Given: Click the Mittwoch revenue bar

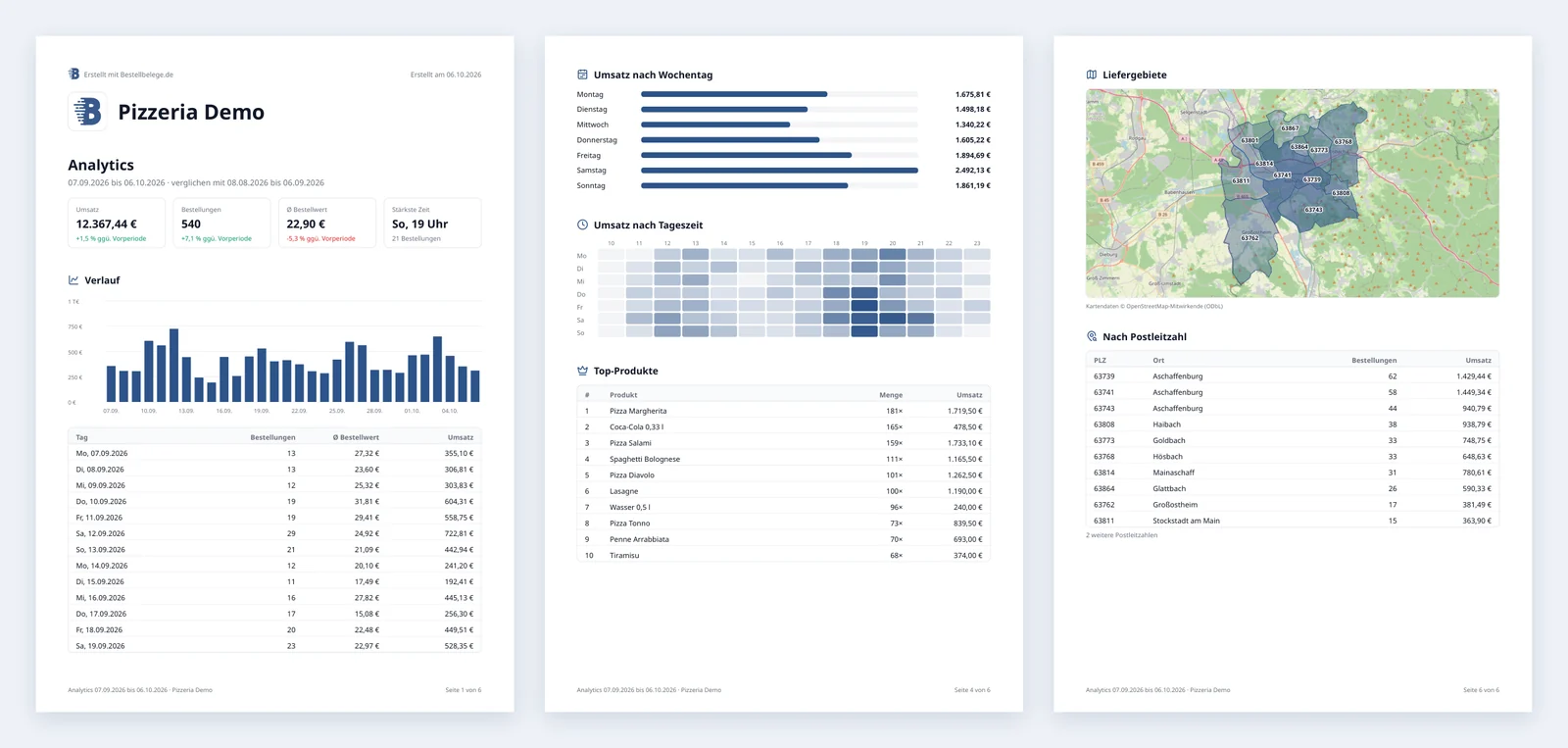Looking at the screenshot, I should pos(715,125).
